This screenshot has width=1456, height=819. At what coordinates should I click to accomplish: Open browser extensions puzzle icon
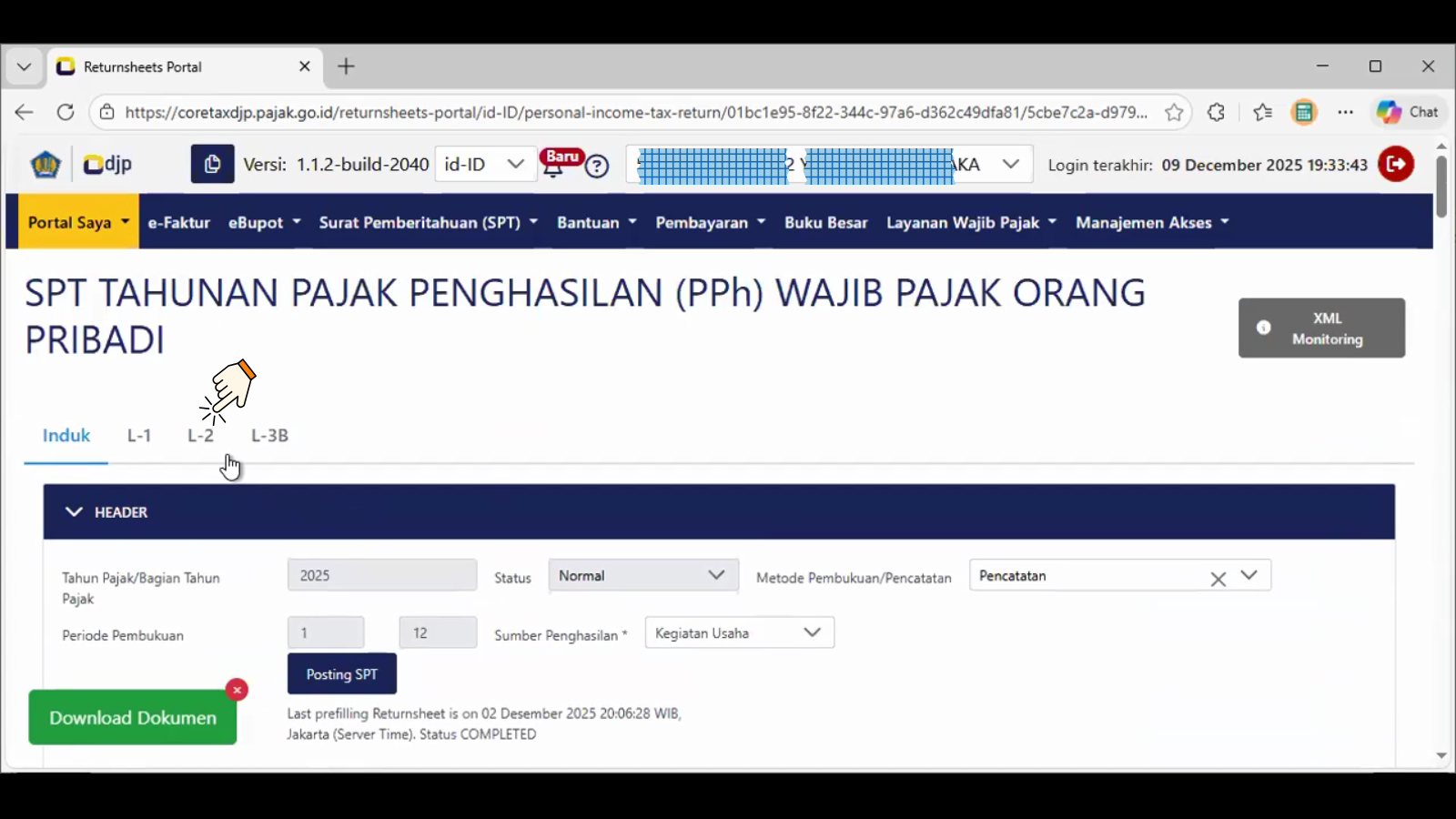tap(1216, 112)
